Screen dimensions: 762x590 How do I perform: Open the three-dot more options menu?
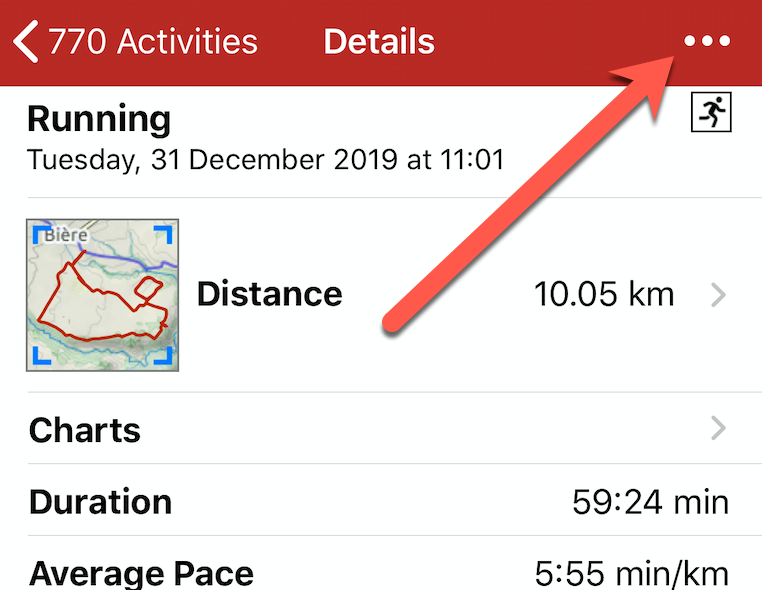[x=707, y=41]
